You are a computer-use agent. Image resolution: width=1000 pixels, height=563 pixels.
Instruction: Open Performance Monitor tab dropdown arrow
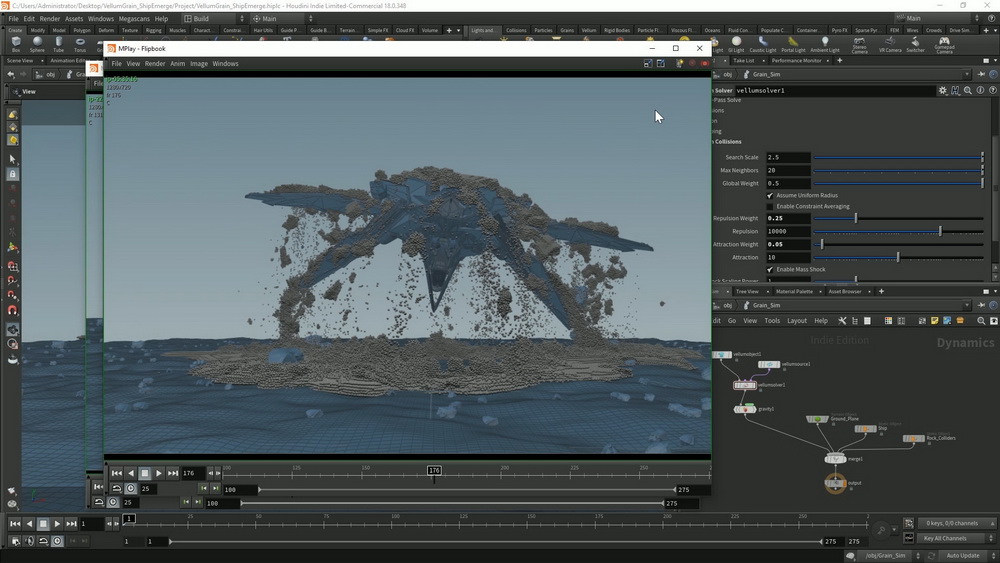[828, 61]
